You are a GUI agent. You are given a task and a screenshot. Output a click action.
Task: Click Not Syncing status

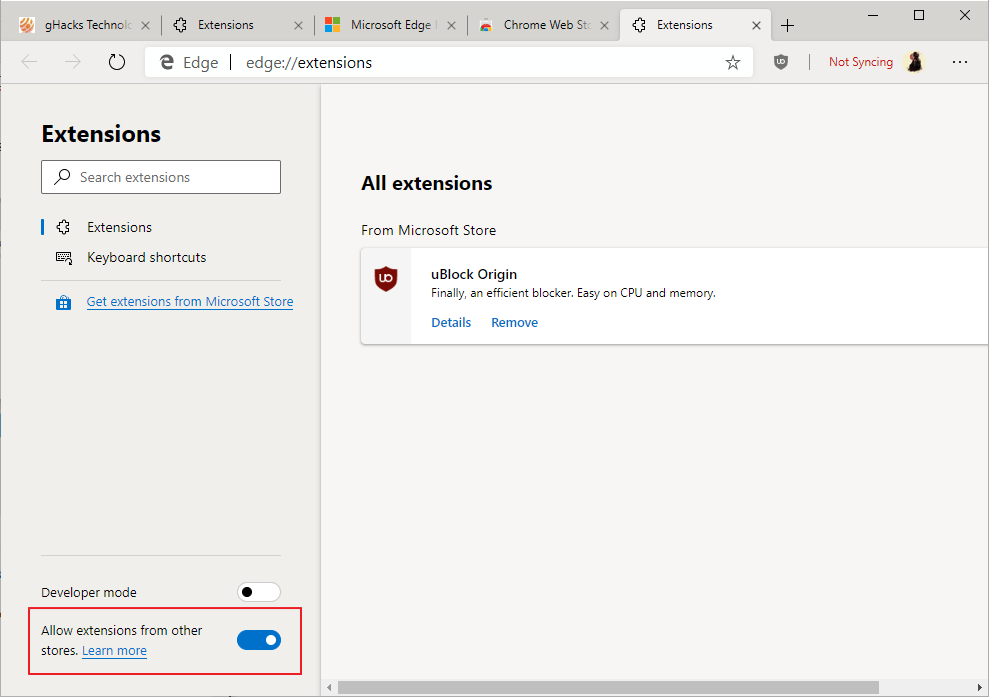click(x=861, y=62)
